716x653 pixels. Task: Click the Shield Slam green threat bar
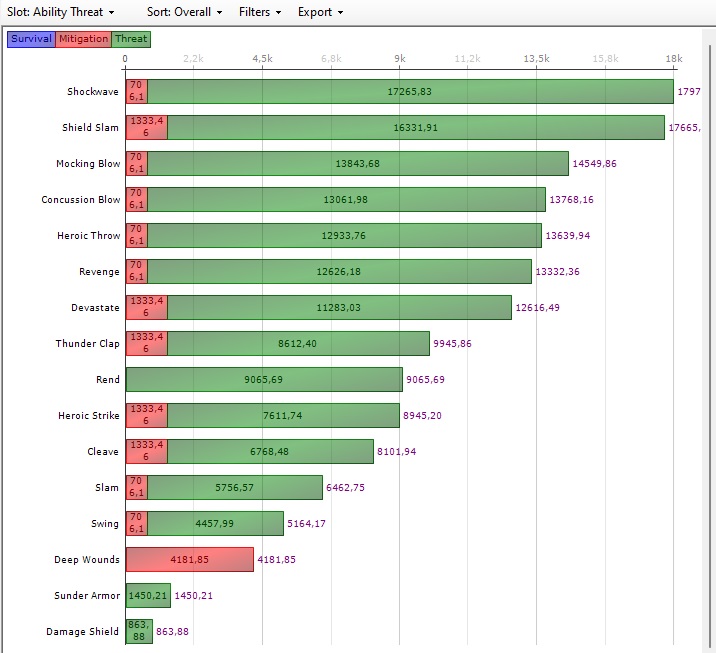pyautogui.click(x=416, y=127)
